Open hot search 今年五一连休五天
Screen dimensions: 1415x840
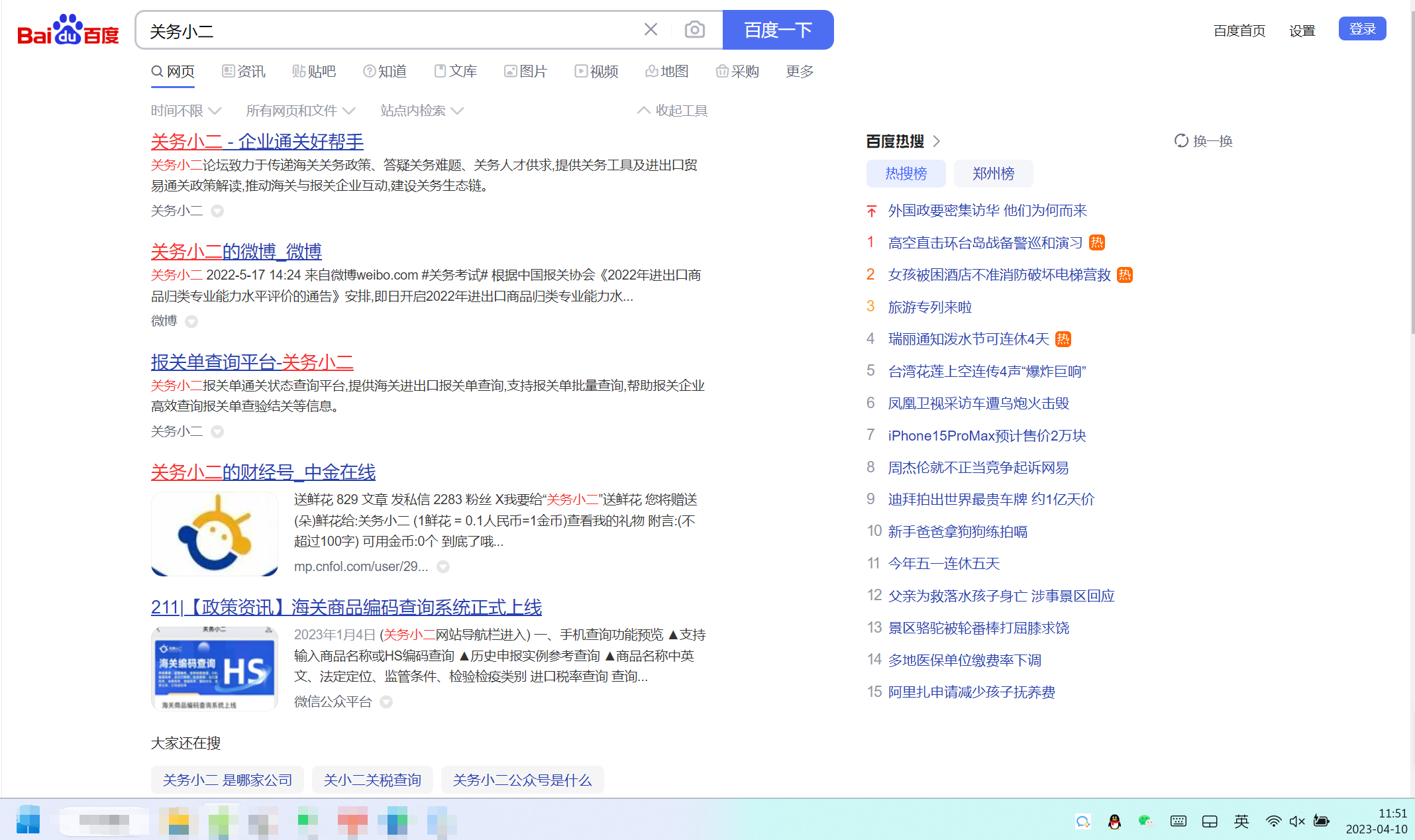coord(943,564)
